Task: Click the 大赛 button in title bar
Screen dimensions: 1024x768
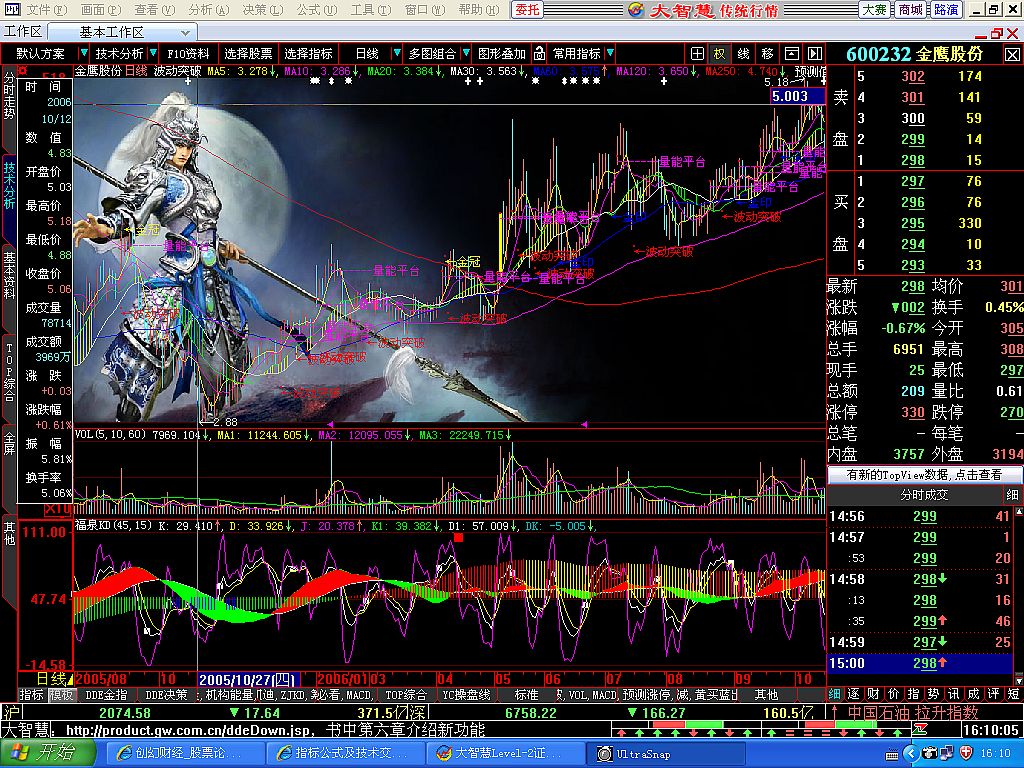Action: (875, 10)
